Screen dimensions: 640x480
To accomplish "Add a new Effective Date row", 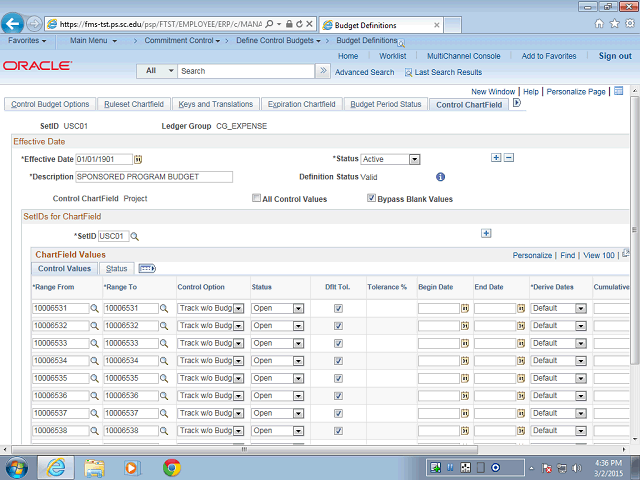I will [x=496, y=158].
